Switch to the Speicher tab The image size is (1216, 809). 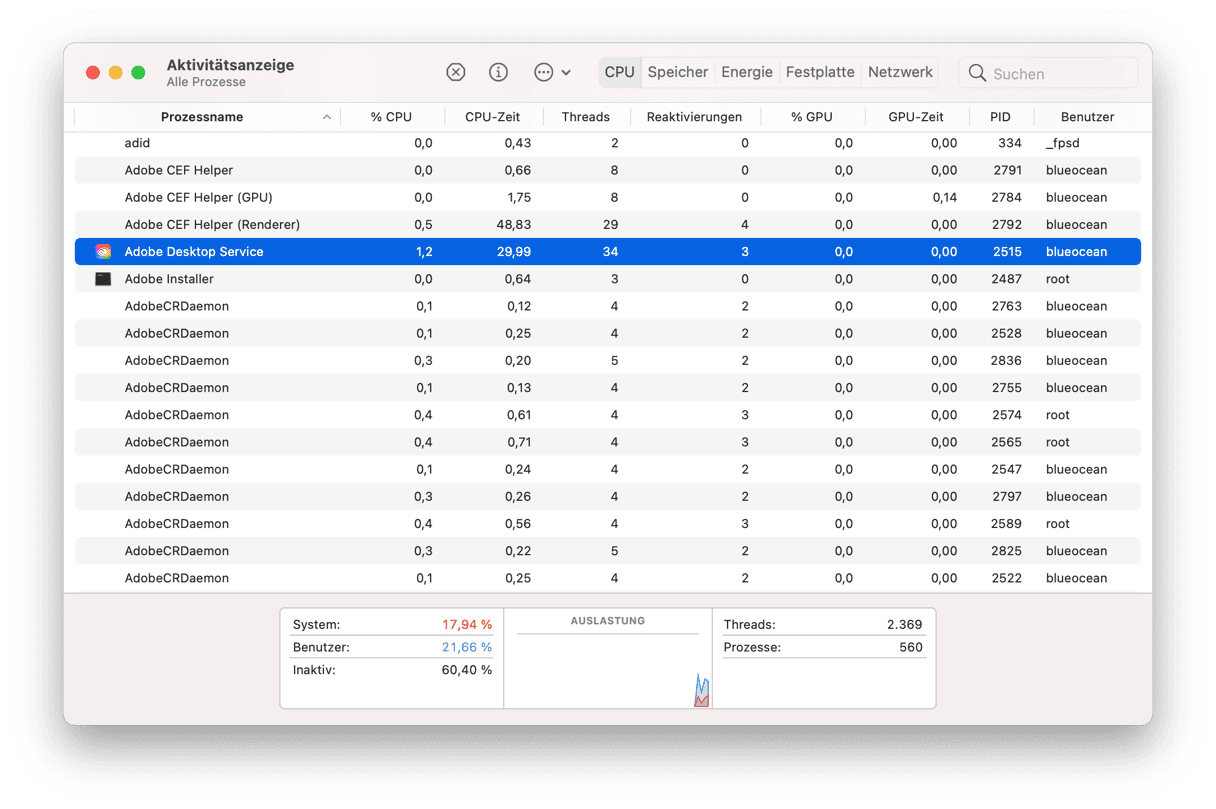coord(678,72)
